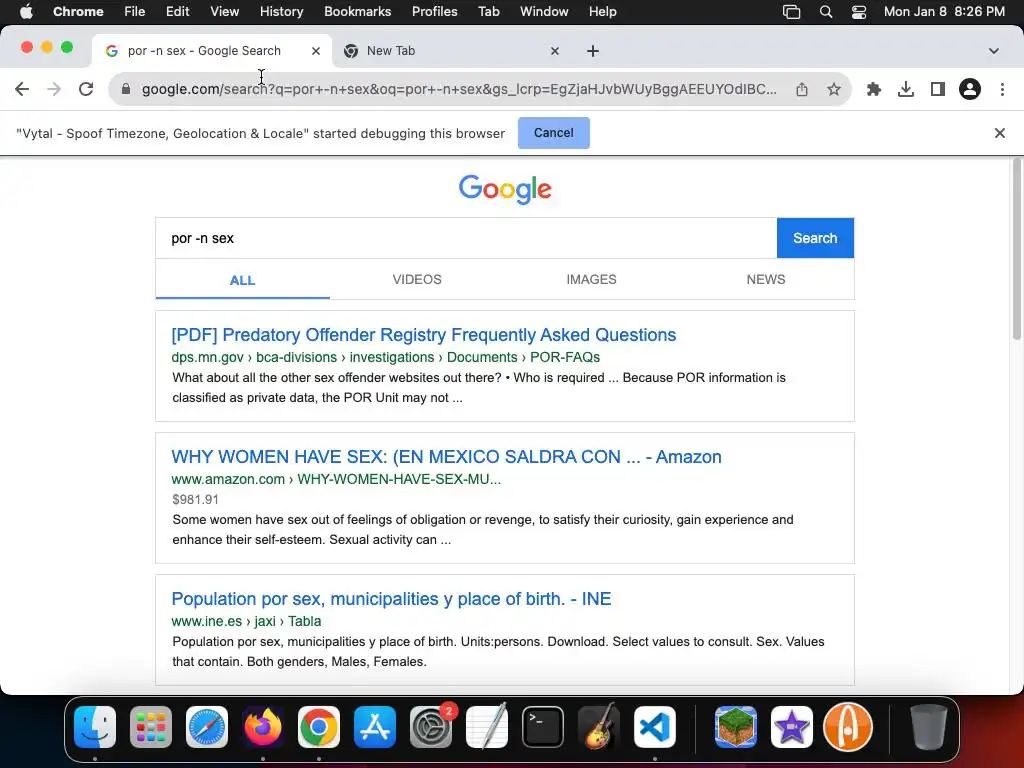Switch to the New Tab tab

pos(451,51)
